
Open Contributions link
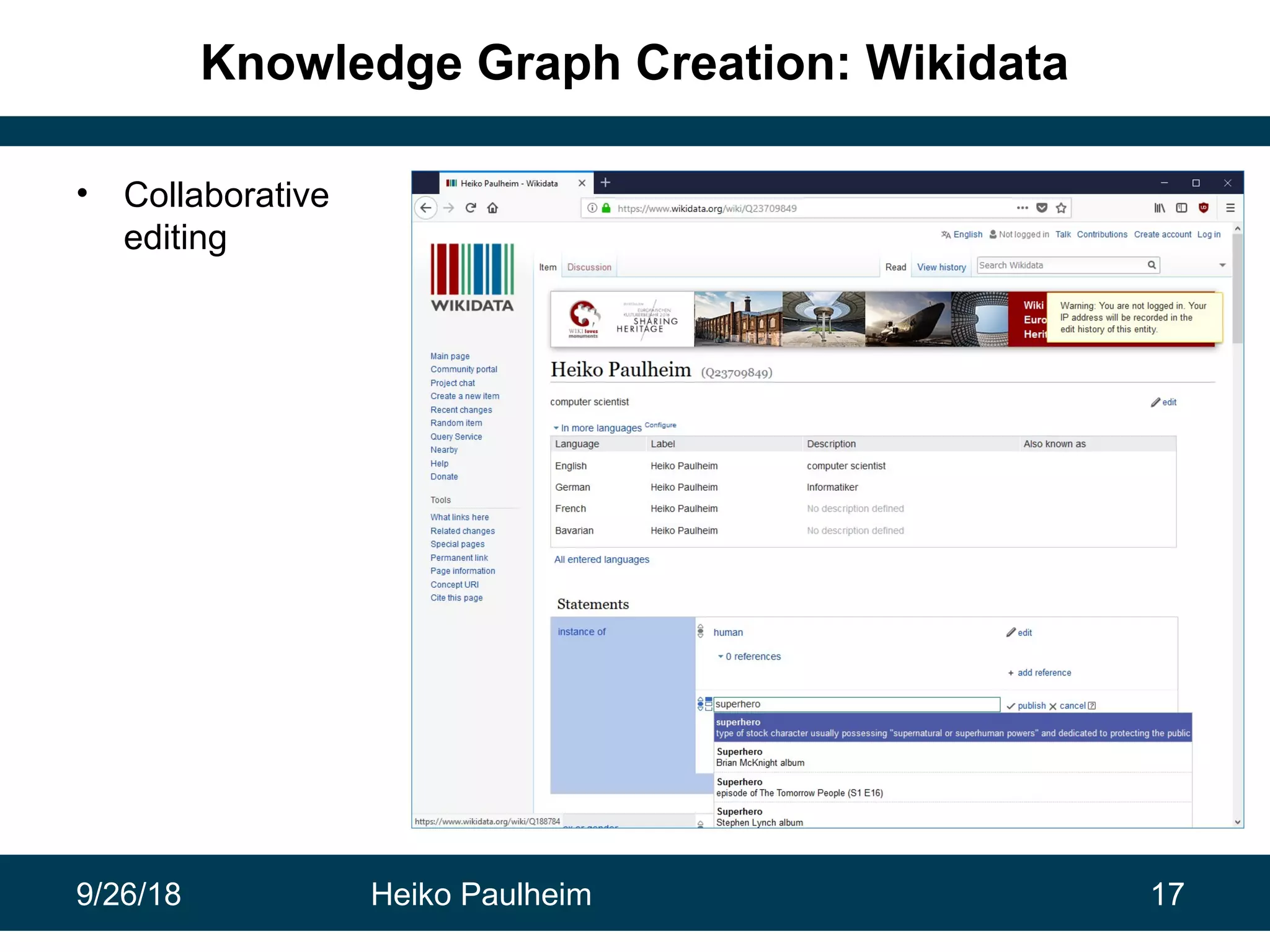pos(1102,235)
